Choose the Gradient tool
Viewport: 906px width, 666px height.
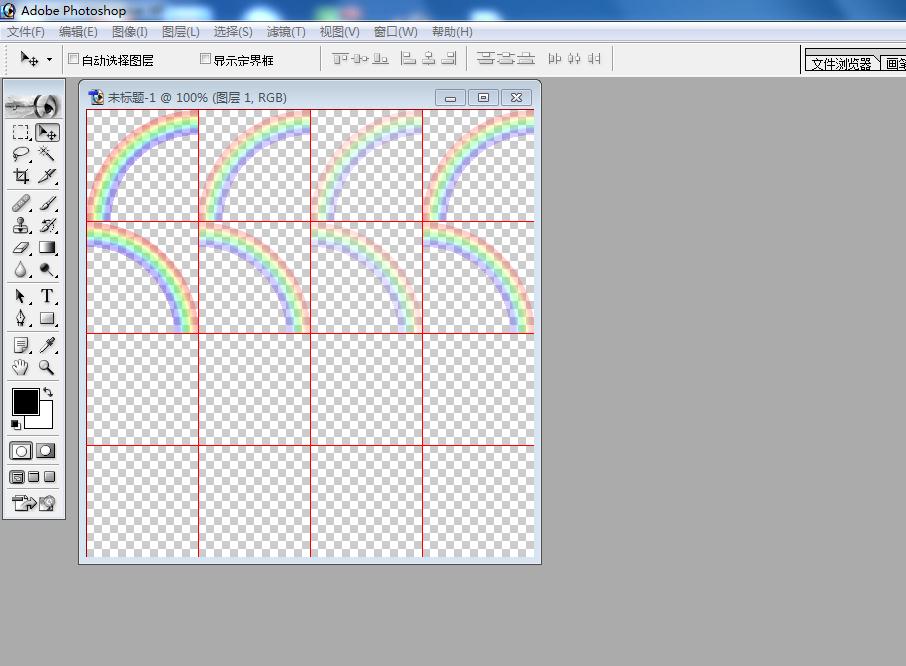click(47, 248)
